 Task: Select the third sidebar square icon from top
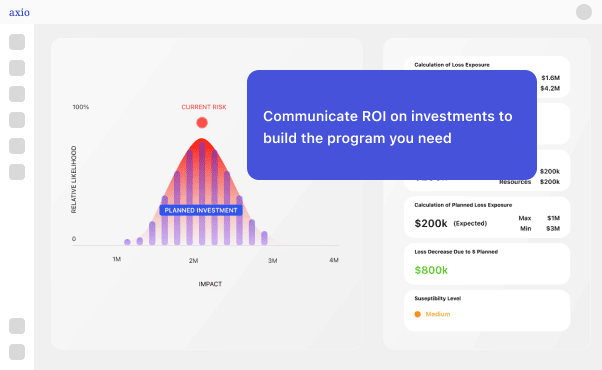point(17,94)
